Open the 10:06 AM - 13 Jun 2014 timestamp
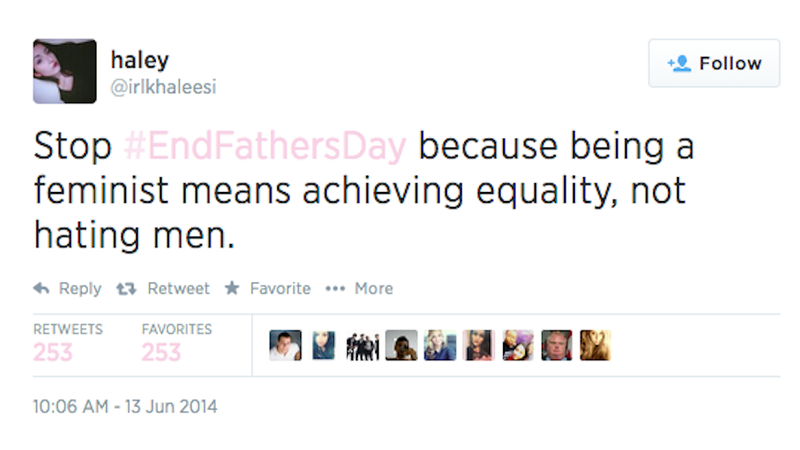The image size is (800, 450). coord(125,407)
